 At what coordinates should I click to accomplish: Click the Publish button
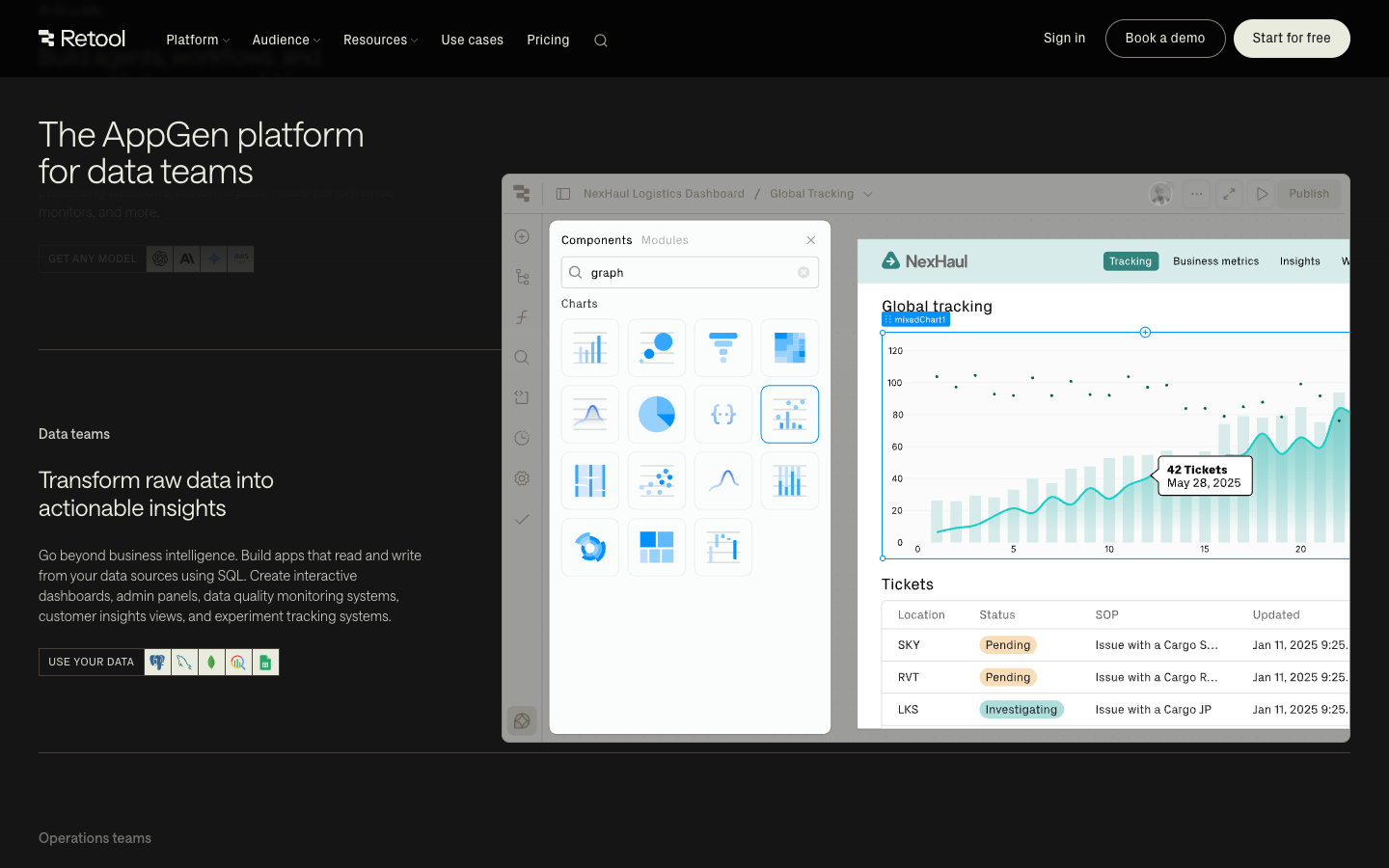click(x=1309, y=194)
